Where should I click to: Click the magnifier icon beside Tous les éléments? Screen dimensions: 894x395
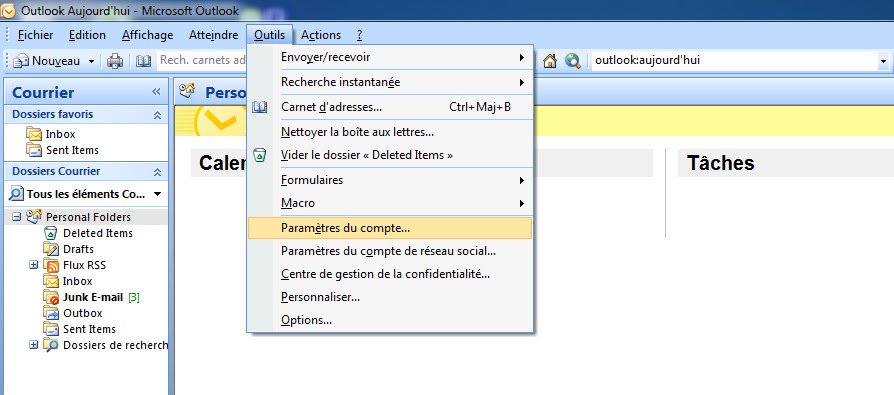click(x=16, y=194)
